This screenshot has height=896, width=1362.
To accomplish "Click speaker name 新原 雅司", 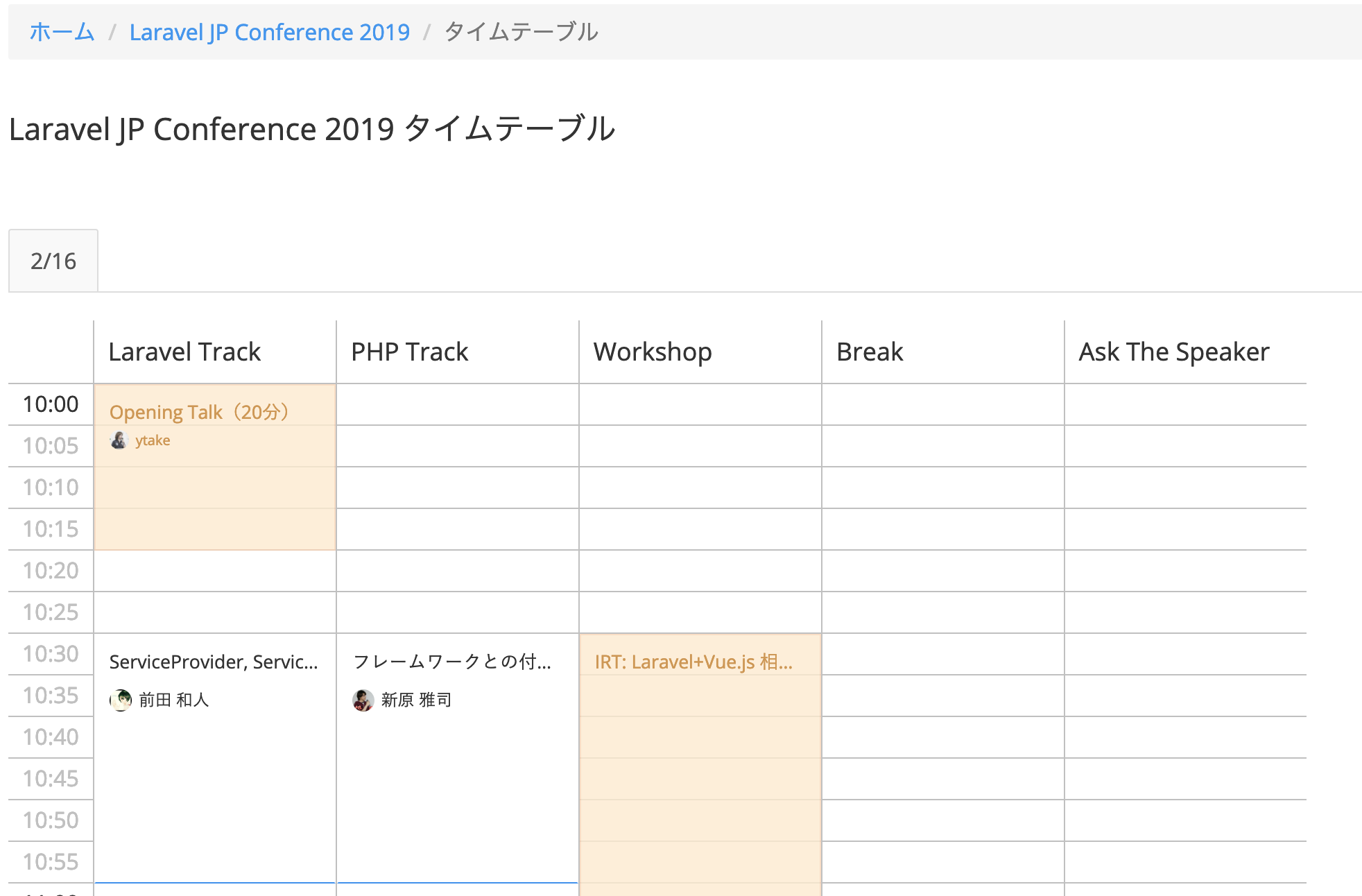I will (416, 700).
